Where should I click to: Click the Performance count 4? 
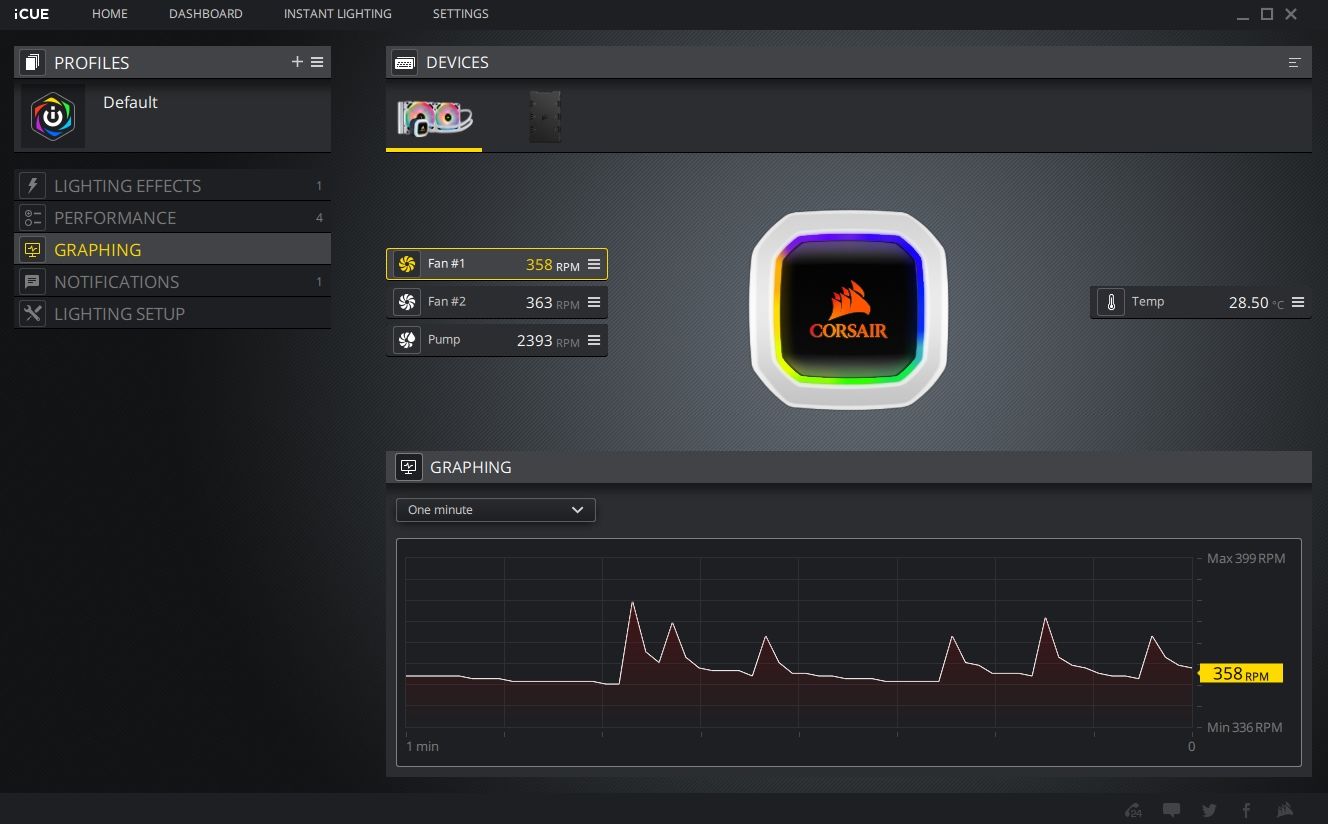coord(319,218)
